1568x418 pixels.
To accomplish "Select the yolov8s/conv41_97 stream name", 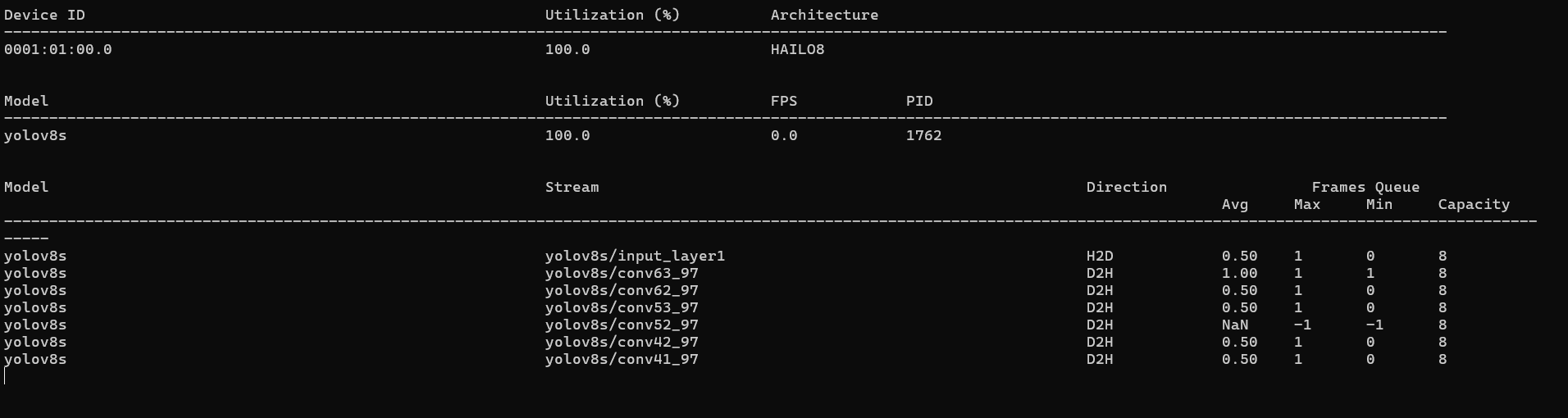I will click(622, 359).
